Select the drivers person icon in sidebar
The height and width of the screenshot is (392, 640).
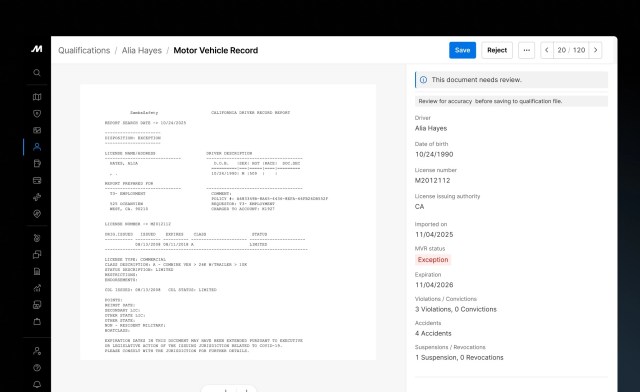tap(37, 147)
